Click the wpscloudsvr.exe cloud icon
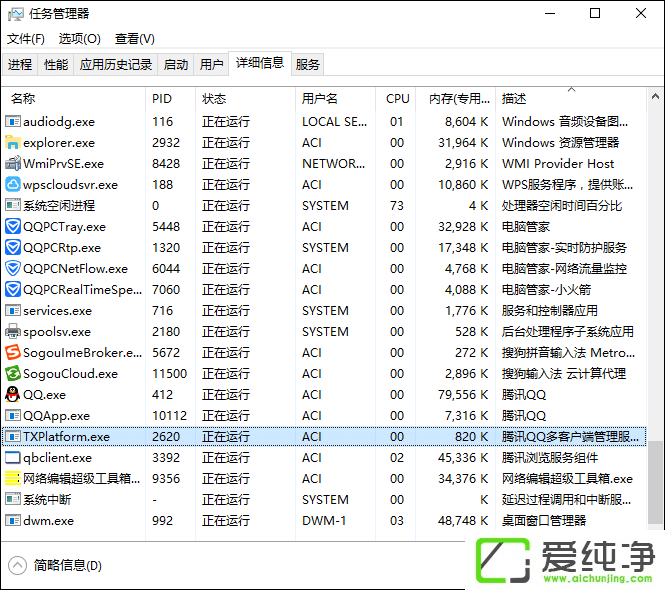The height and width of the screenshot is (590, 665). (13, 184)
